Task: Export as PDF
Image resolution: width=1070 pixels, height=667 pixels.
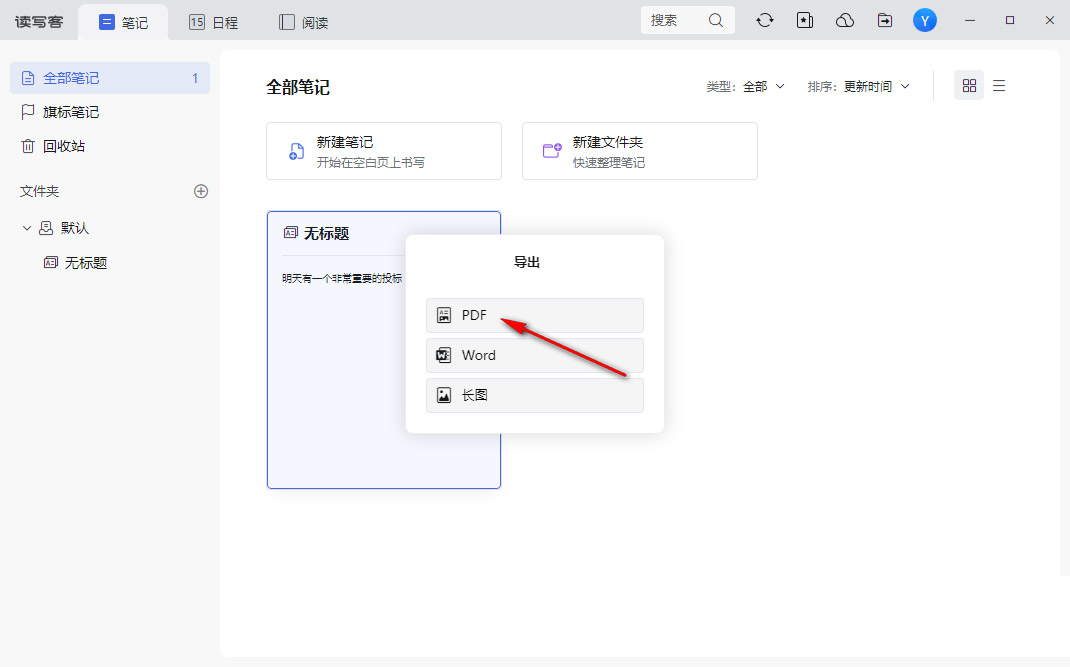Action: coord(534,315)
